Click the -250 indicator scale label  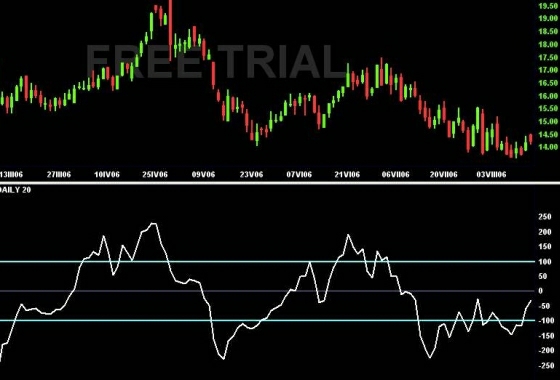coord(546,366)
